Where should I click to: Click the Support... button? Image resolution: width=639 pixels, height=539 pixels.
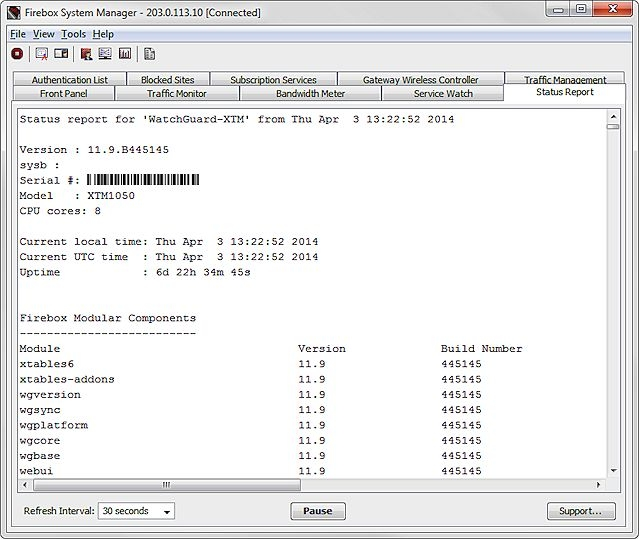tap(581, 511)
